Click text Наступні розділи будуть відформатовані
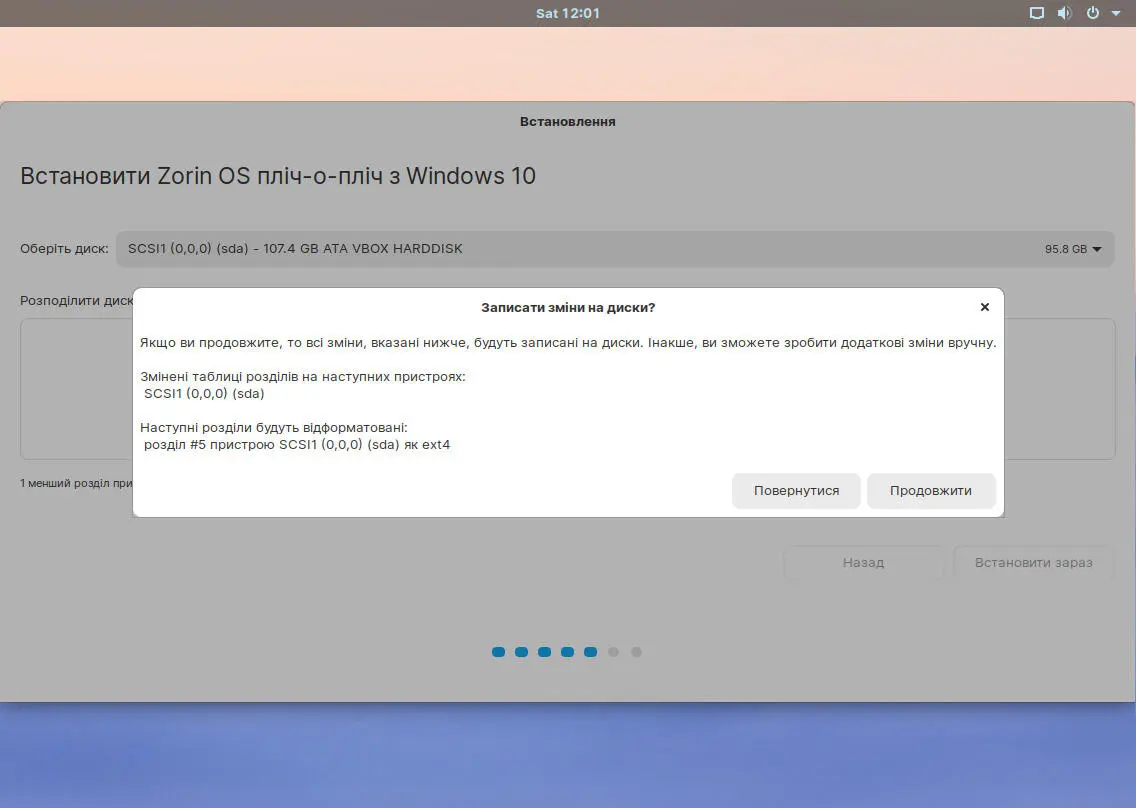1136x808 pixels. (274, 428)
